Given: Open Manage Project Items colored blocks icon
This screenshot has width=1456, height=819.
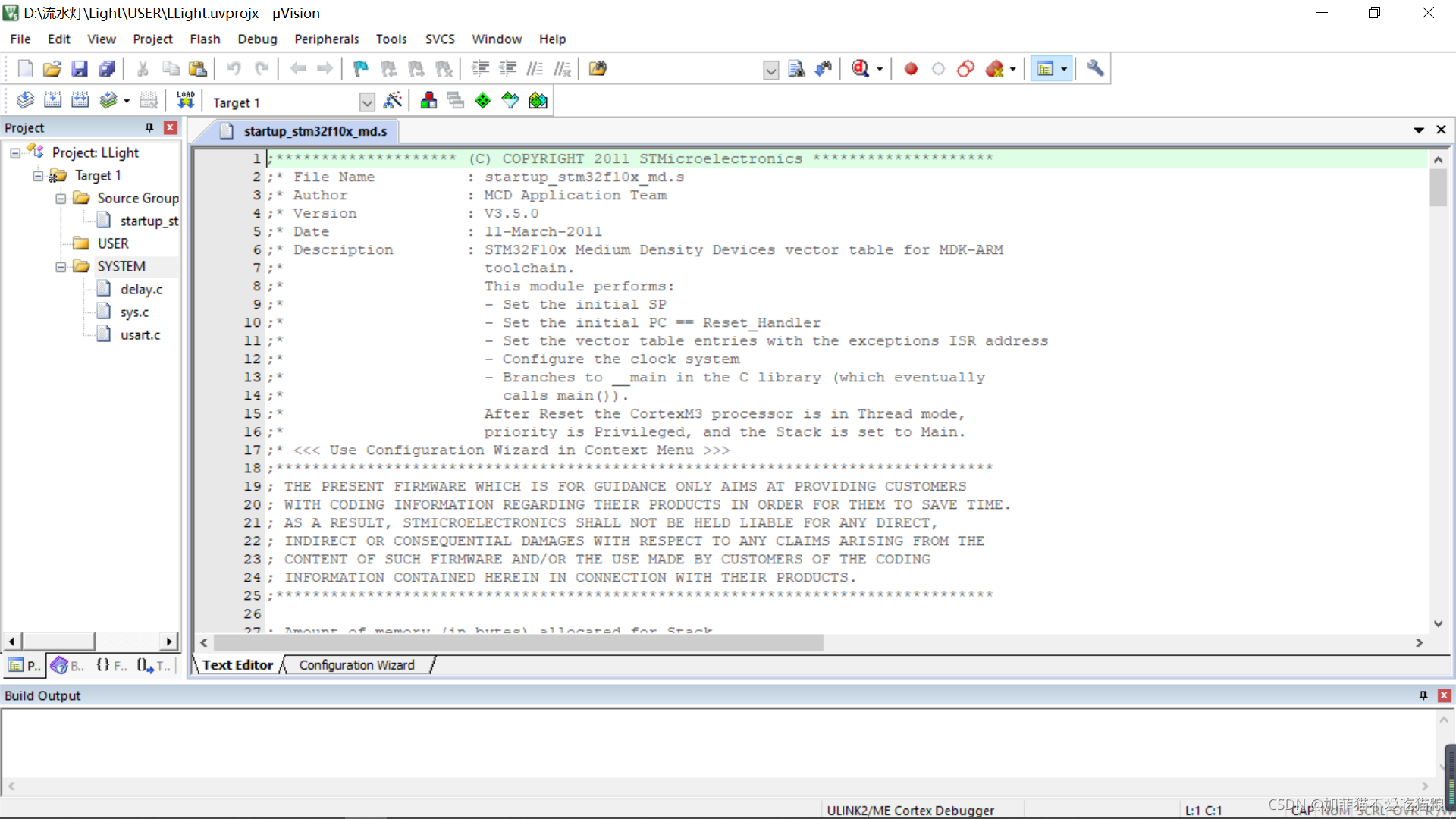Looking at the screenshot, I should tap(428, 101).
